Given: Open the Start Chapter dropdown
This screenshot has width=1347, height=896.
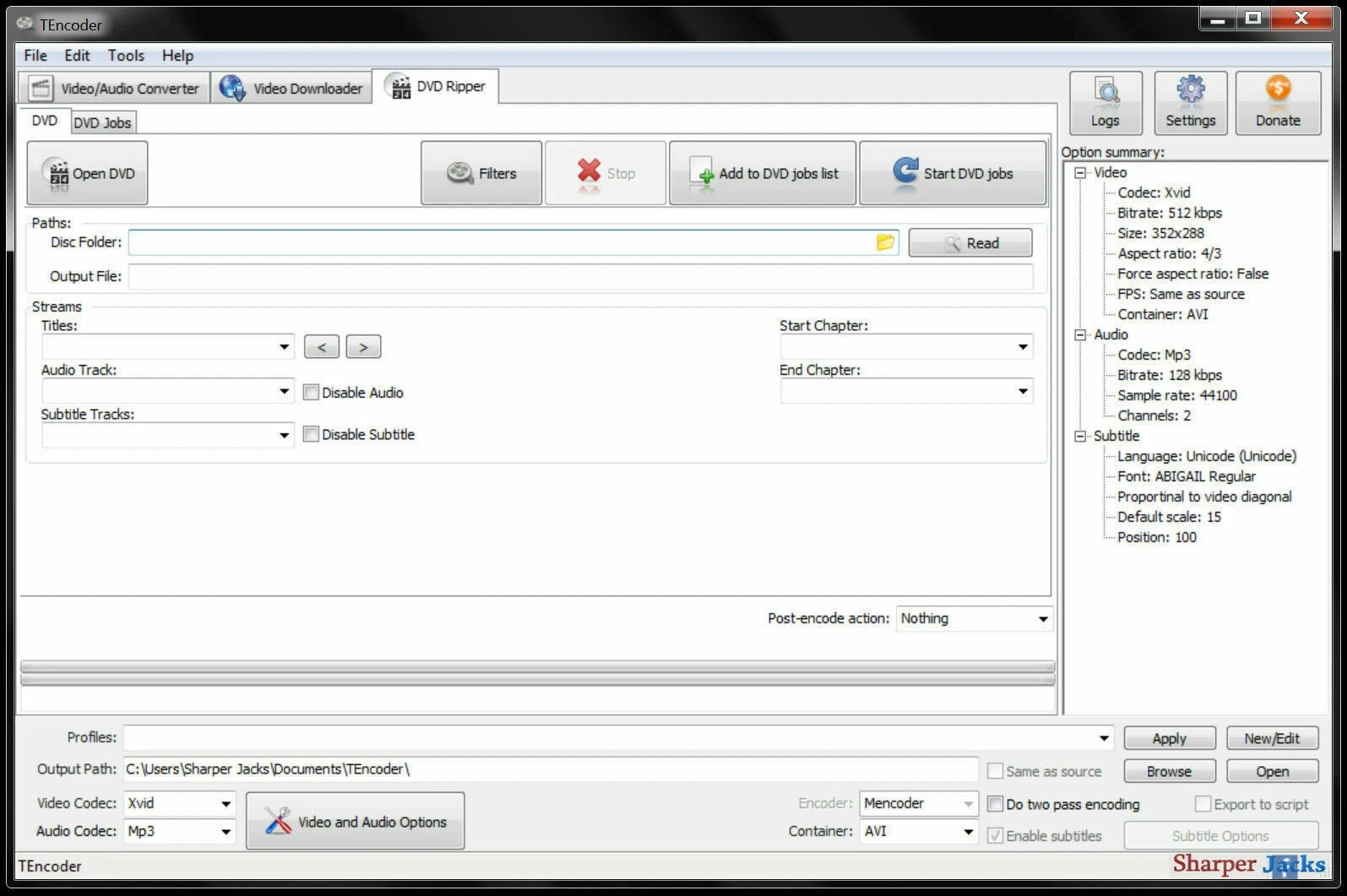Looking at the screenshot, I should (1023, 347).
